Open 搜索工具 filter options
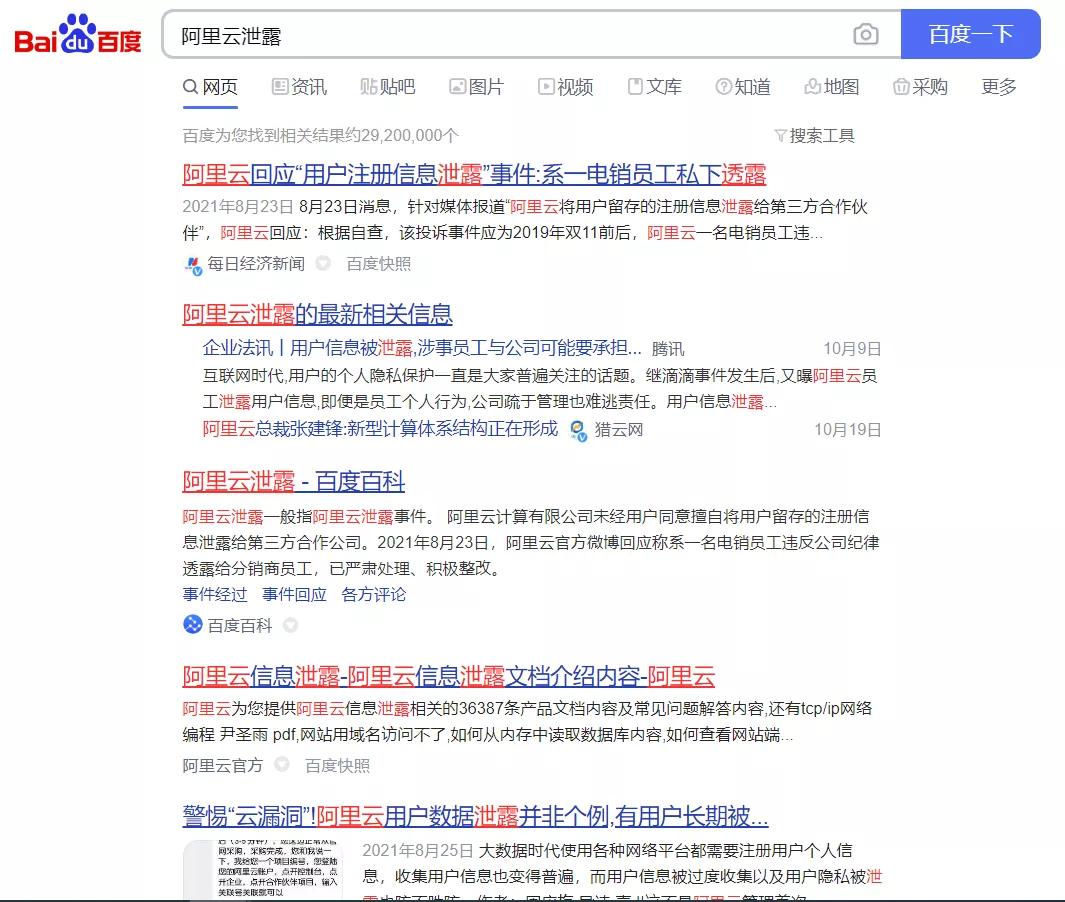This screenshot has width=1065, height=902. tap(814, 136)
